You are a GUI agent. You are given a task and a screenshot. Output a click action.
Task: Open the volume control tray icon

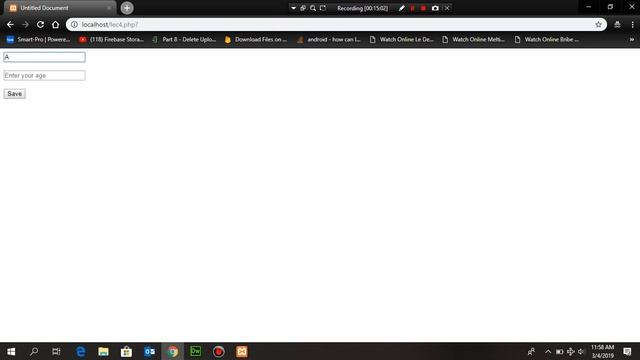581,351
